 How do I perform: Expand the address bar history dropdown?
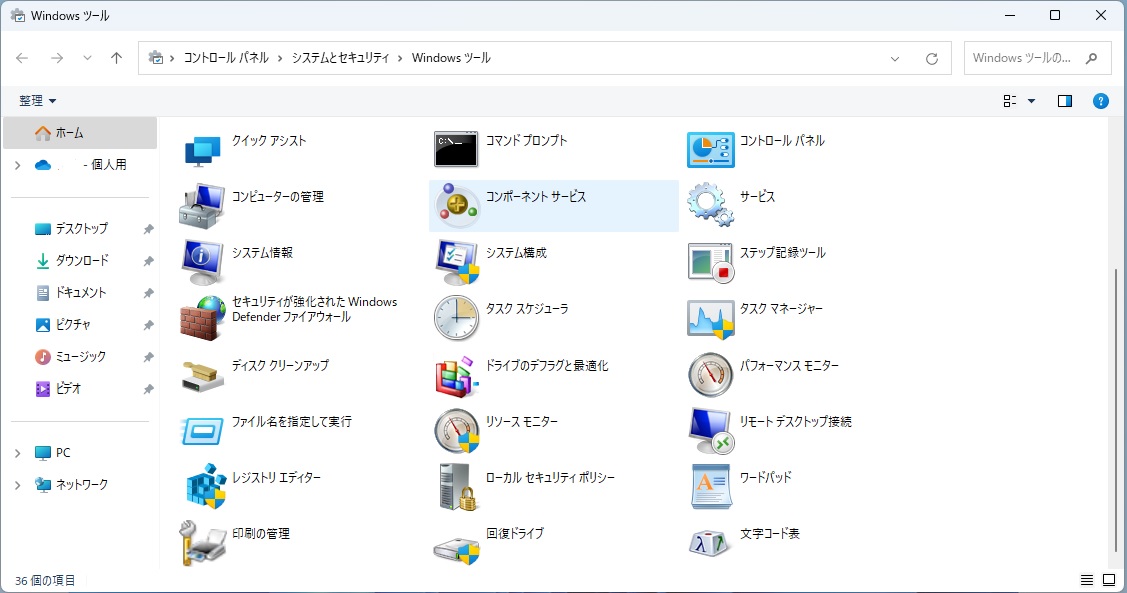(x=895, y=59)
